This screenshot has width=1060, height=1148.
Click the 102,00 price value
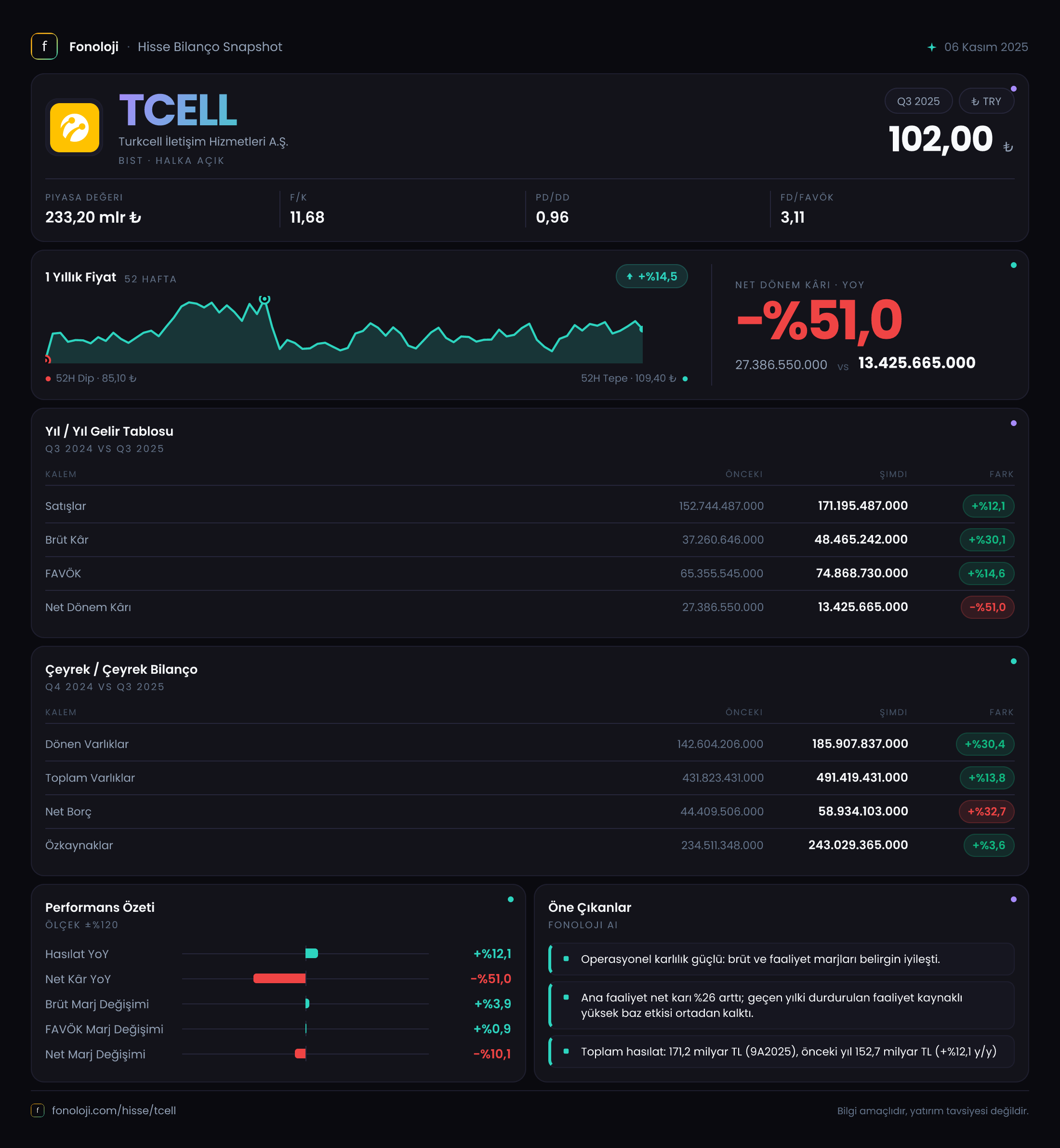pos(941,139)
